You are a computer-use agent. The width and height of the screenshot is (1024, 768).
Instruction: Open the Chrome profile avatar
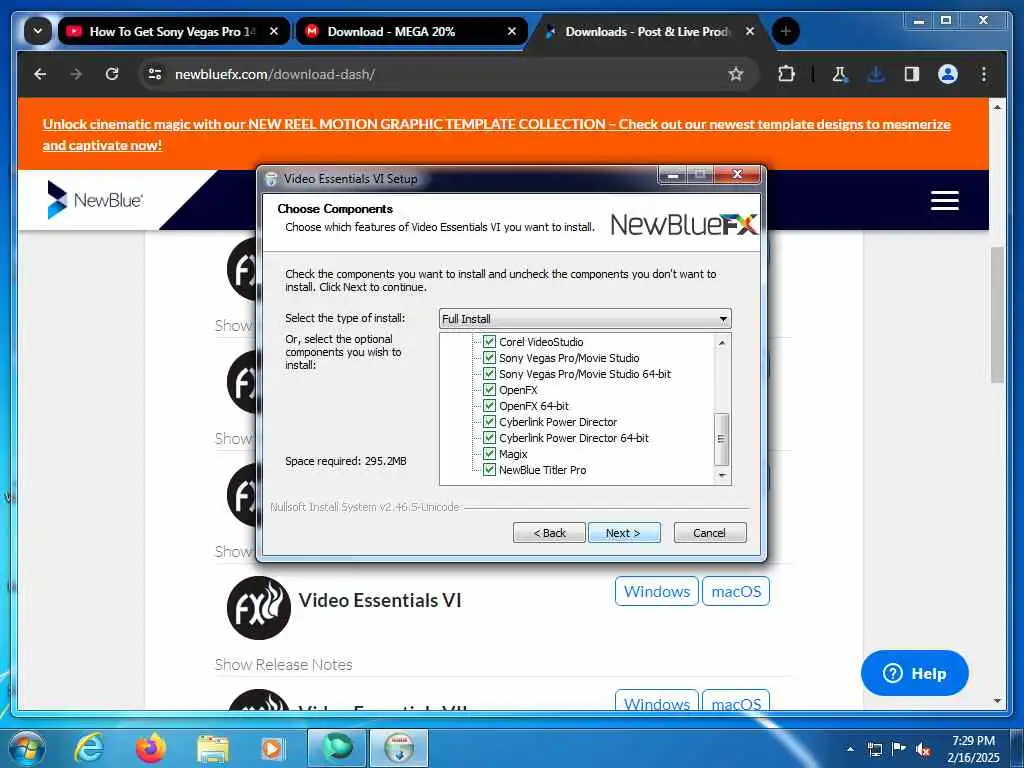click(x=948, y=74)
